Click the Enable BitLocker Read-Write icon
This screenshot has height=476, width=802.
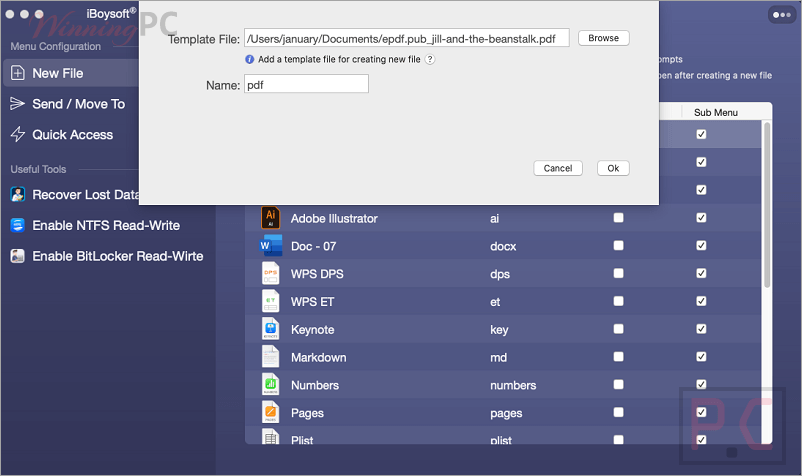point(17,256)
